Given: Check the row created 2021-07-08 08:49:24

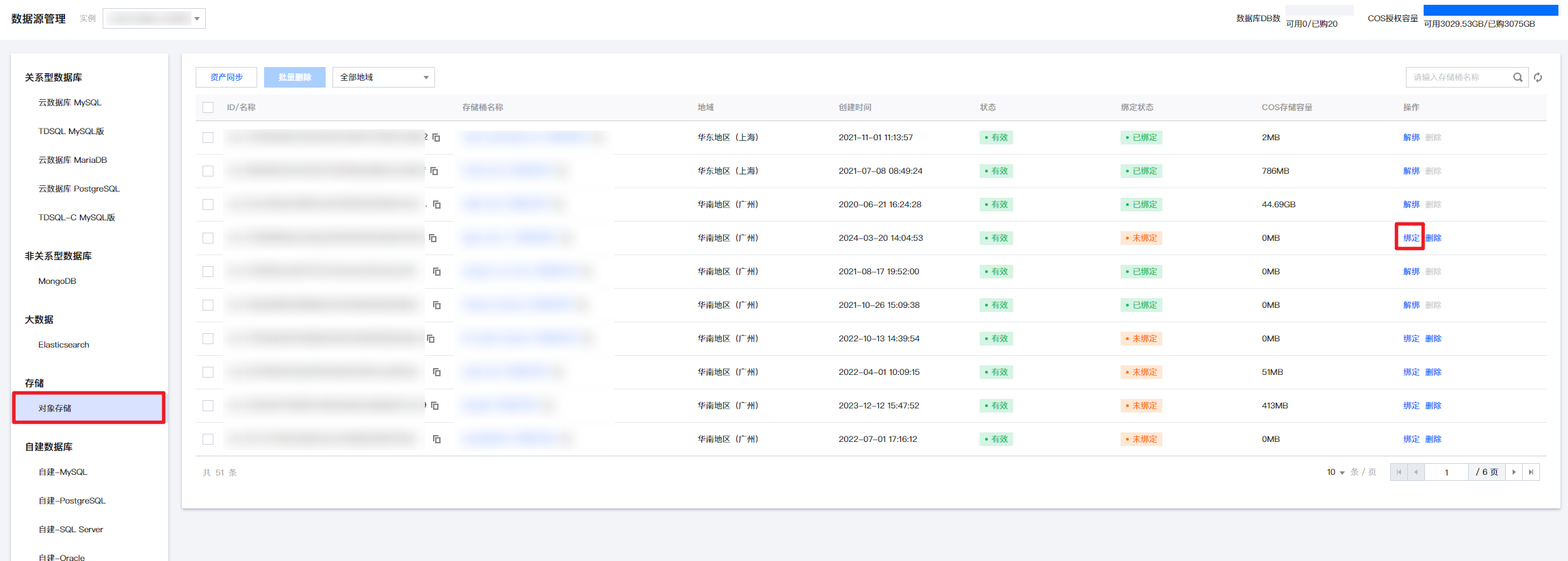Looking at the screenshot, I should click(x=208, y=171).
